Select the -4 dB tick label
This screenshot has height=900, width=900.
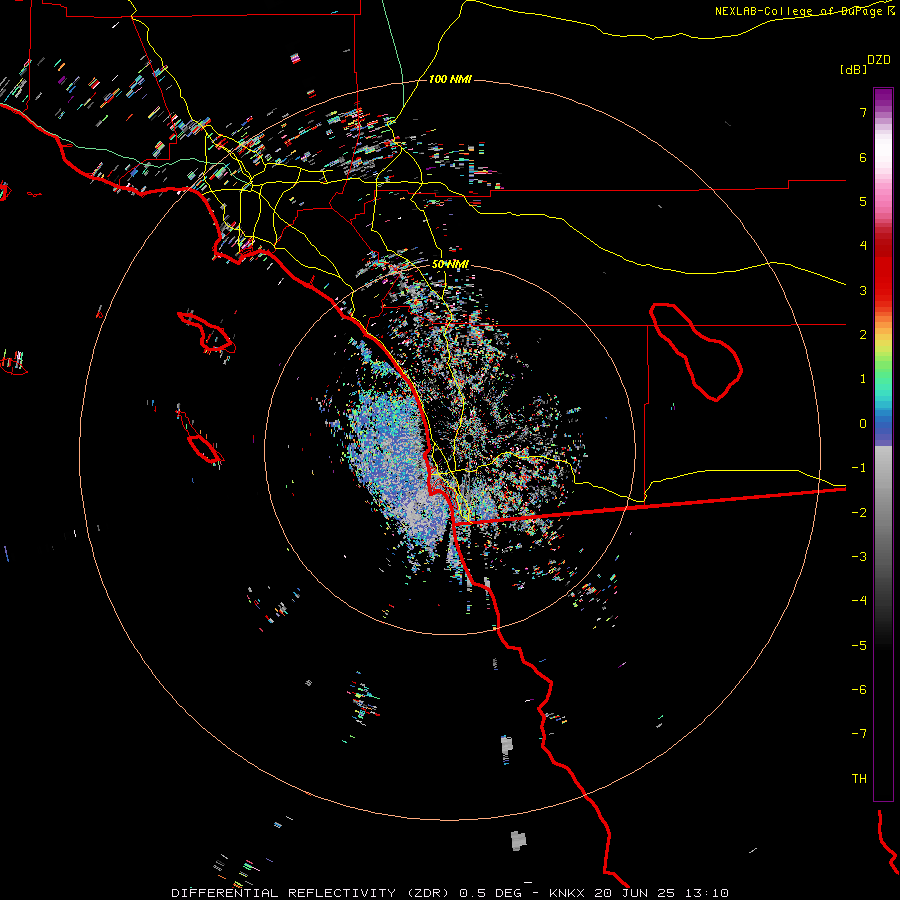tap(859, 601)
